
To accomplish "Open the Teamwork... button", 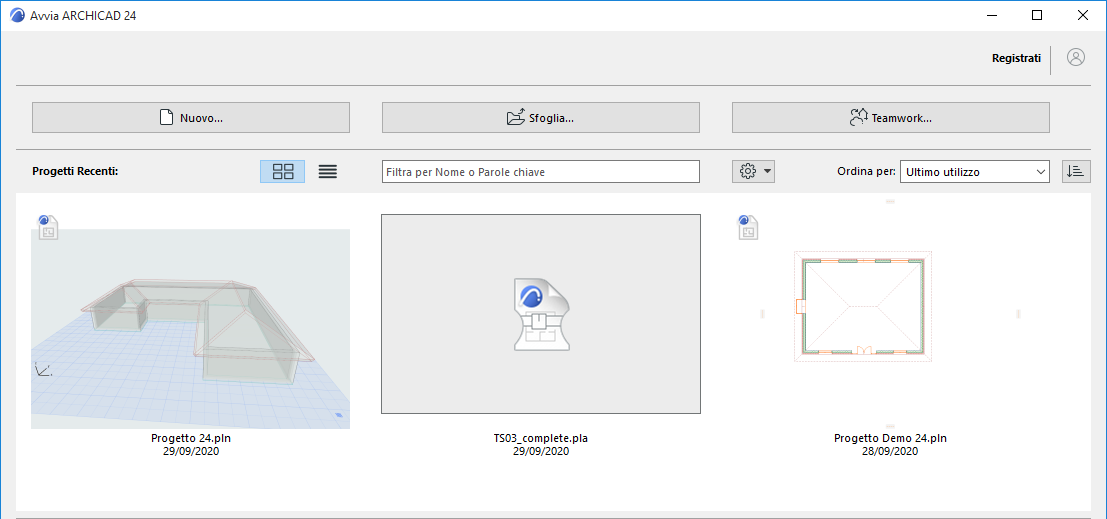I will point(891,118).
